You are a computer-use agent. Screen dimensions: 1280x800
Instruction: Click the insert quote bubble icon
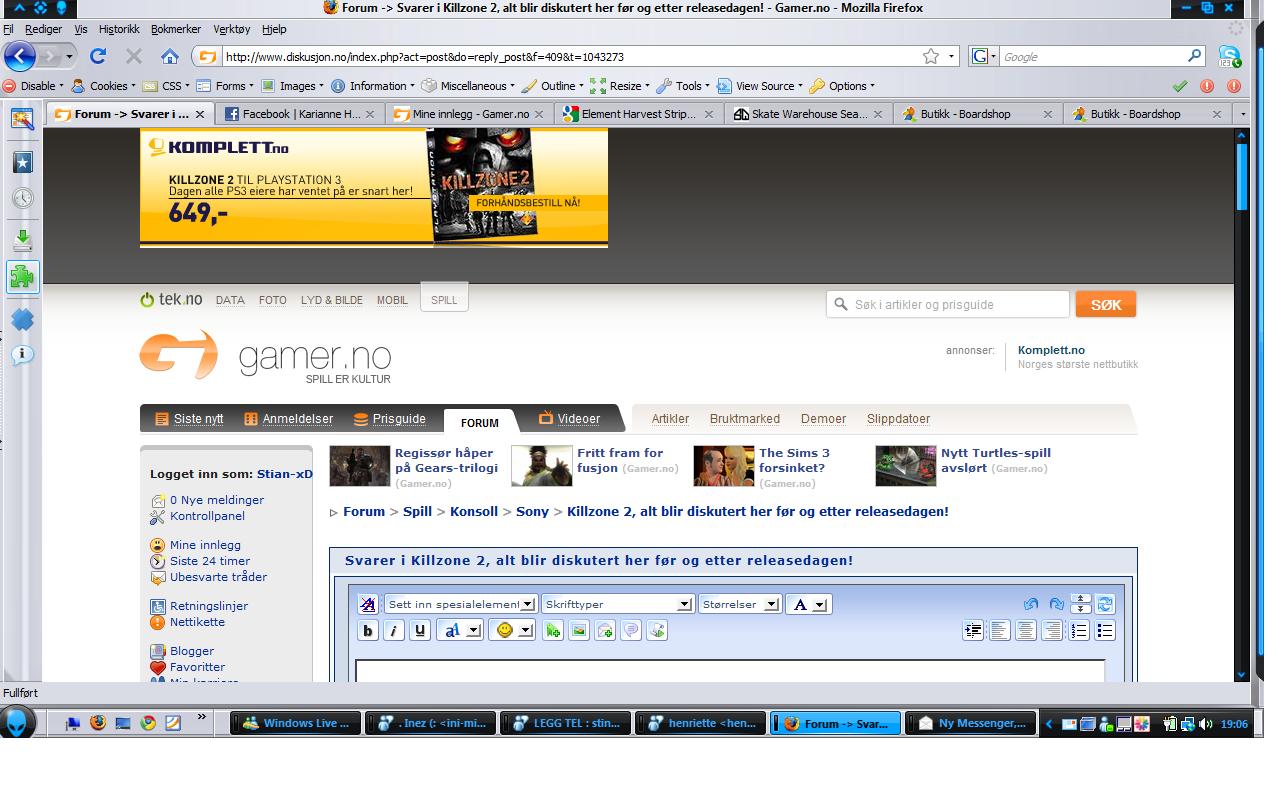[x=631, y=630]
